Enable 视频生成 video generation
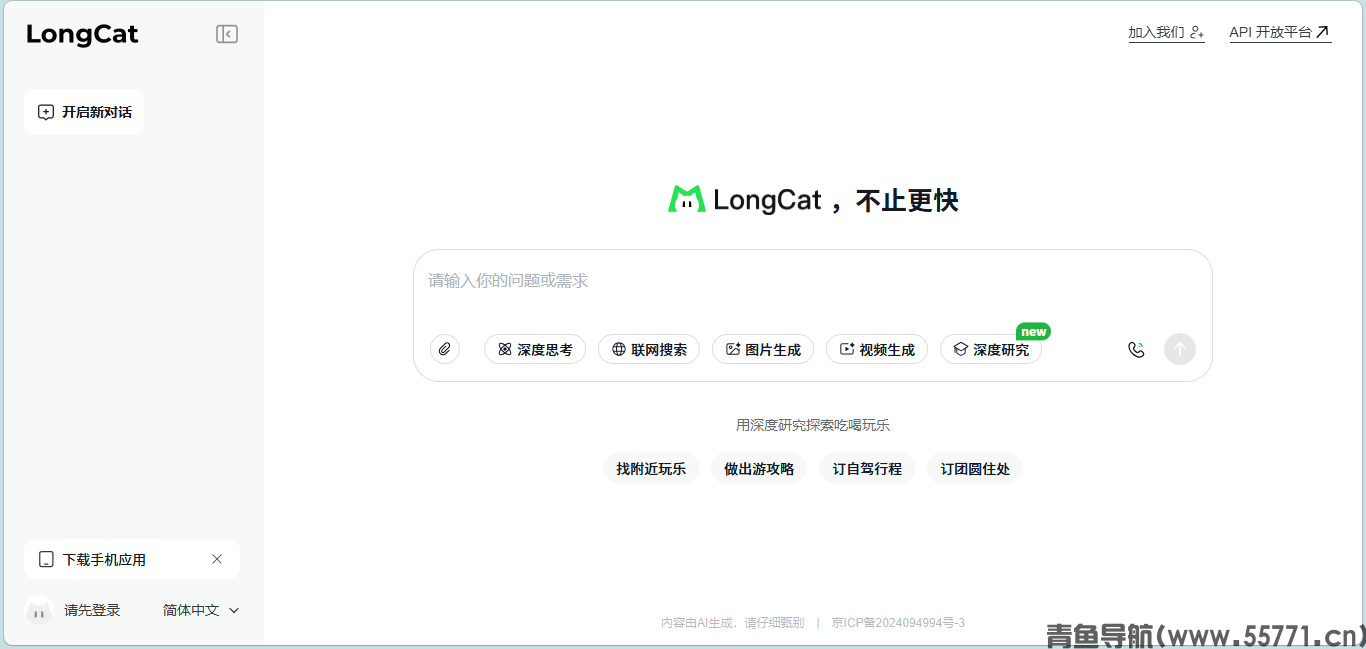The height and width of the screenshot is (649, 1366). 877,349
